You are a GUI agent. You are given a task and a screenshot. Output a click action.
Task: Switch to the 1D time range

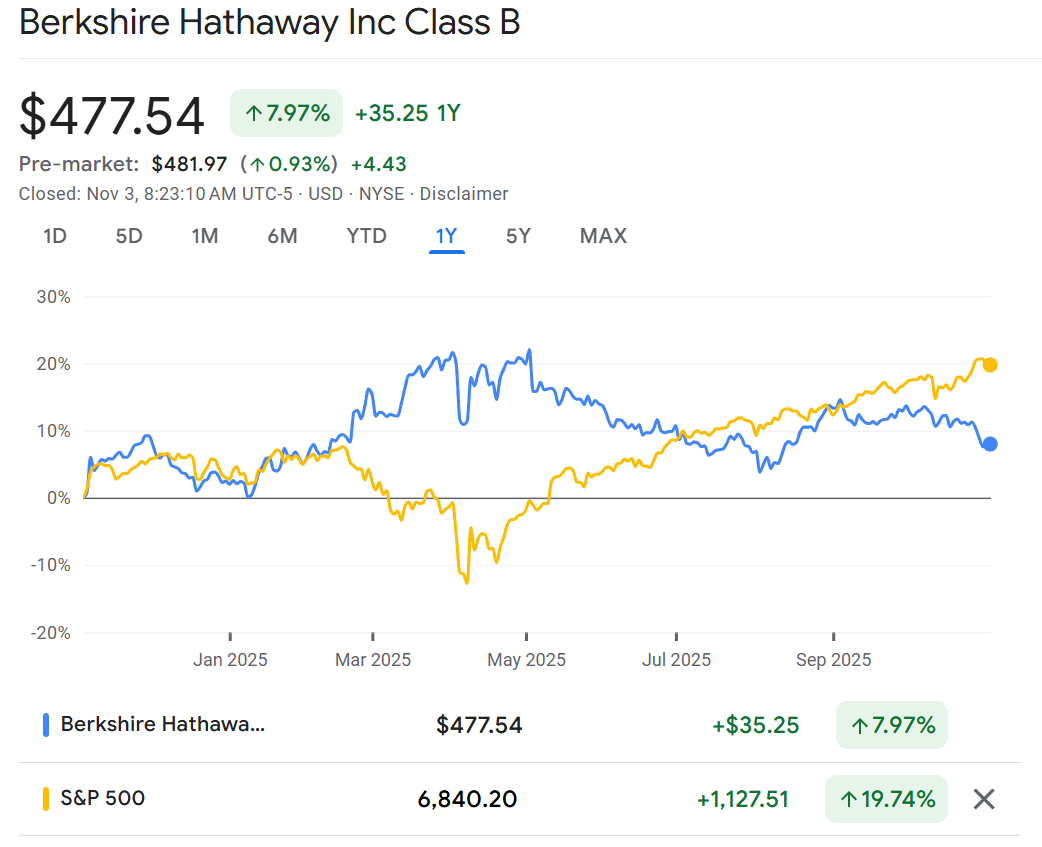[x=55, y=236]
